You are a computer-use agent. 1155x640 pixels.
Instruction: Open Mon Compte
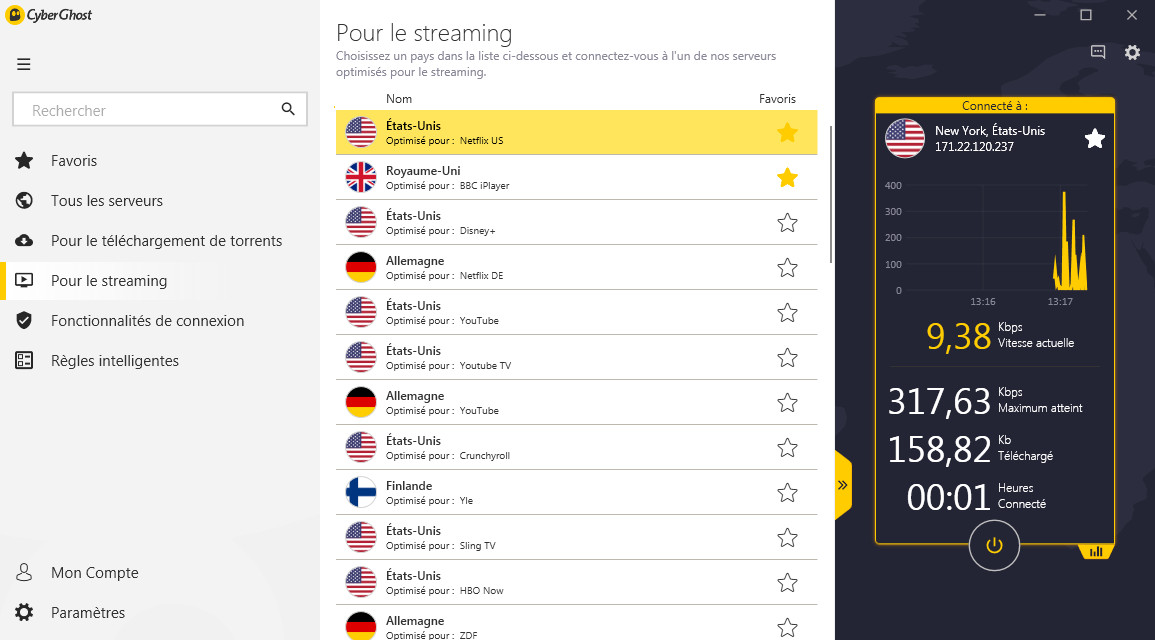94,572
